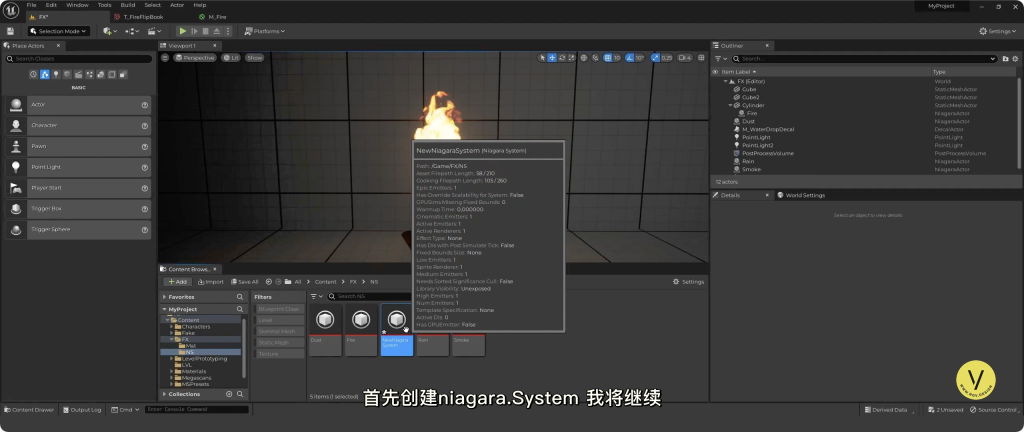1024x432 pixels.
Task: Open the File menu
Action: [31, 5]
